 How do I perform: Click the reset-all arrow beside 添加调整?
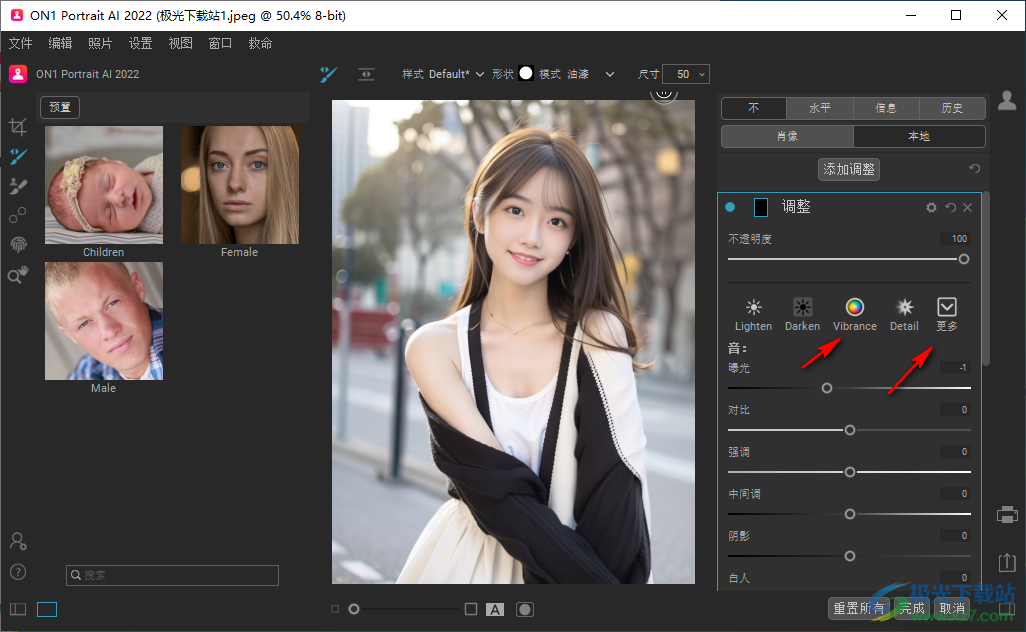(974, 169)
